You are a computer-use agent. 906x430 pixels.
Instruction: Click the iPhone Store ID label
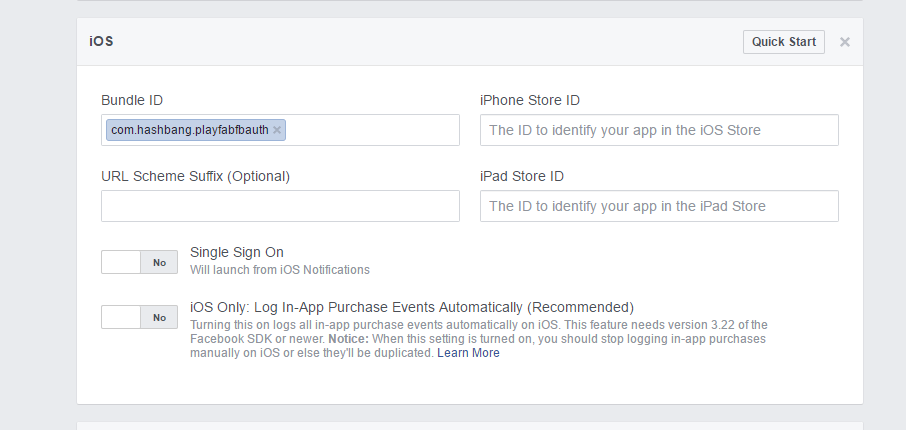tap(530, 100)
